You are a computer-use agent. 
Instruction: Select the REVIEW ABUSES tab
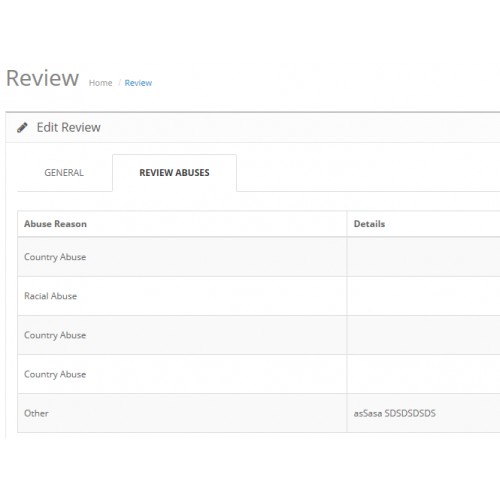tap(174, 173)
